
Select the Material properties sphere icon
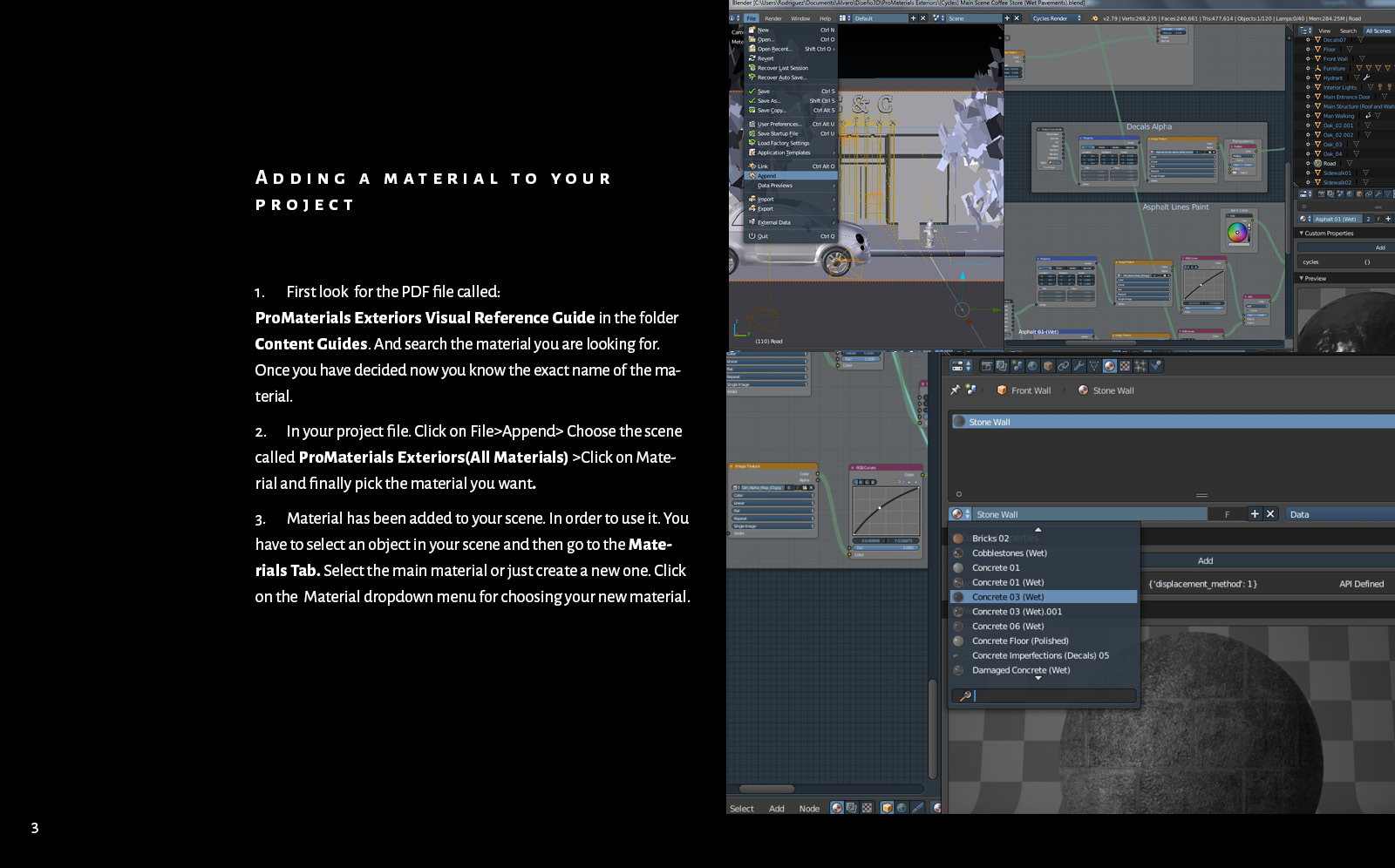click(1109, 366)
